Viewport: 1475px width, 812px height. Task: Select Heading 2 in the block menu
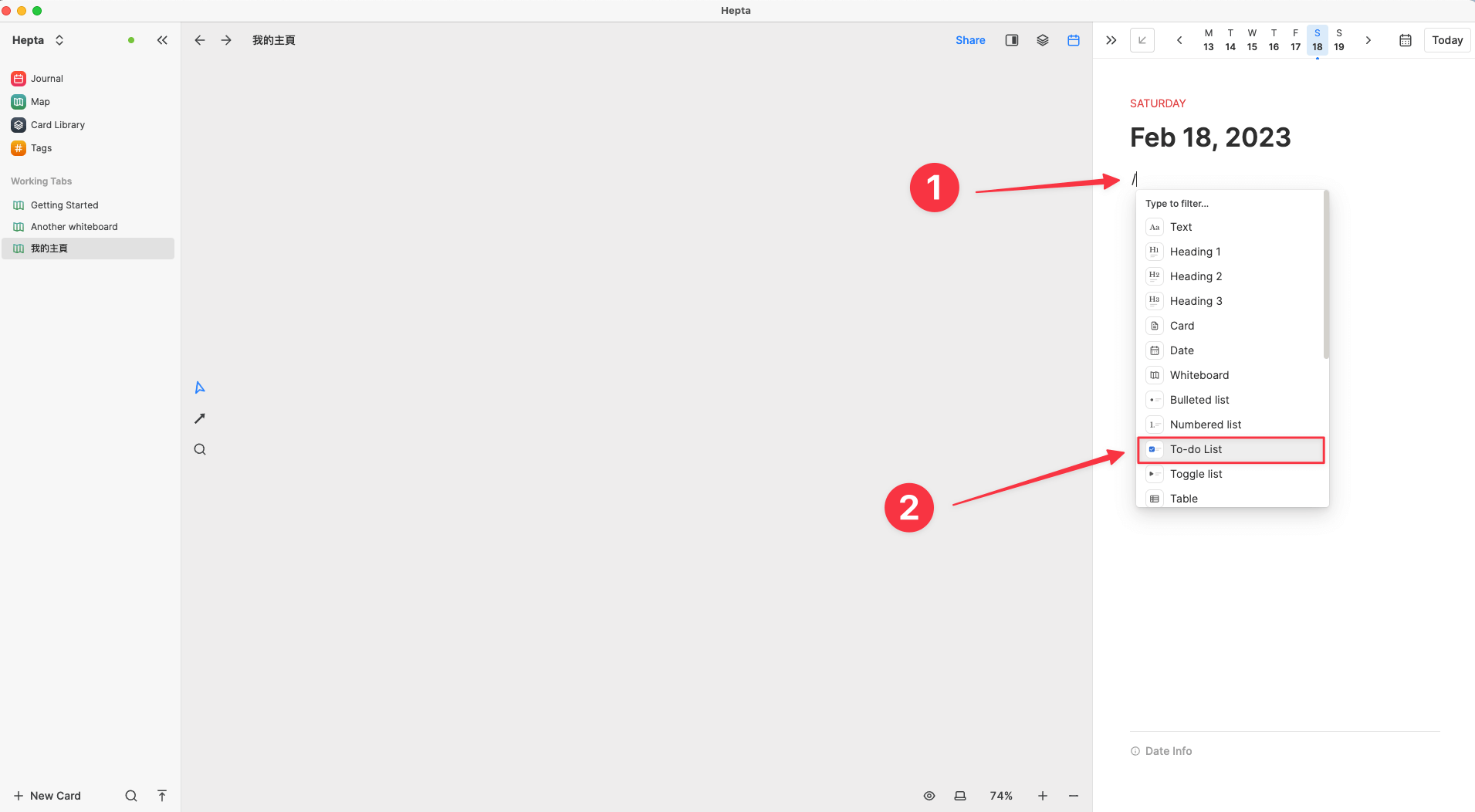pyautogui.click(x=1196, y=276)
